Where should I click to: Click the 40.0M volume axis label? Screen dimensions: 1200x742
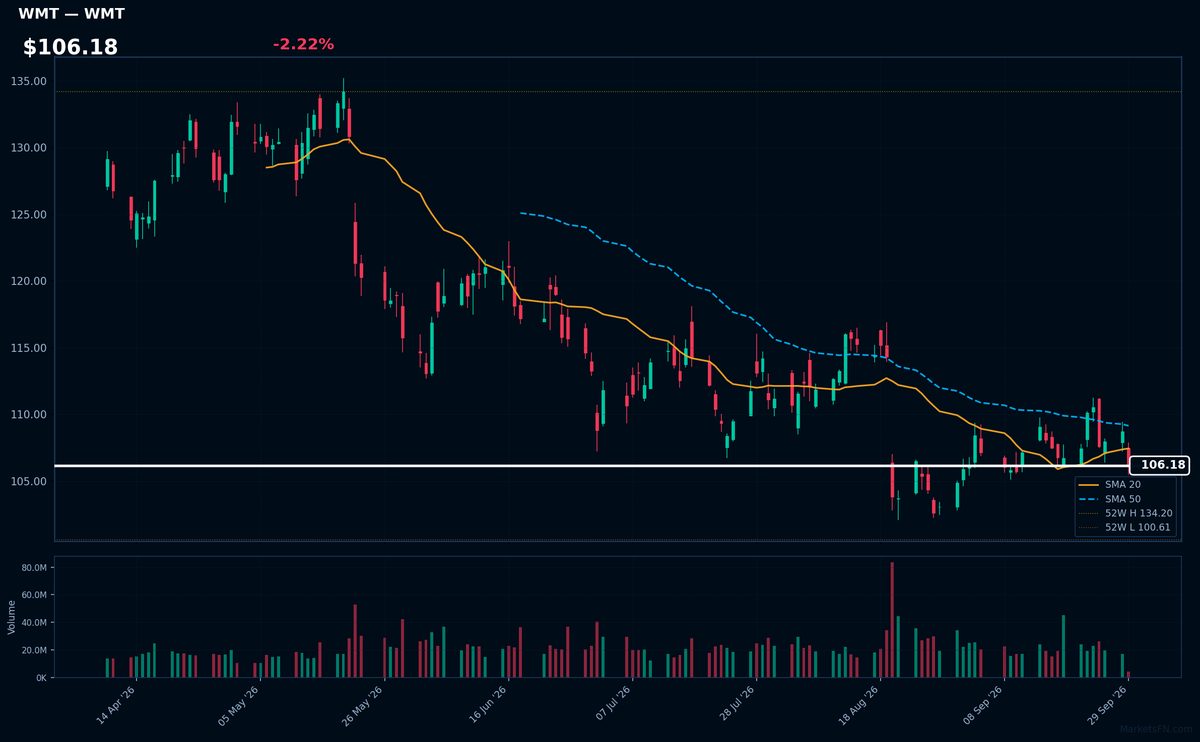tap(34, 623)
